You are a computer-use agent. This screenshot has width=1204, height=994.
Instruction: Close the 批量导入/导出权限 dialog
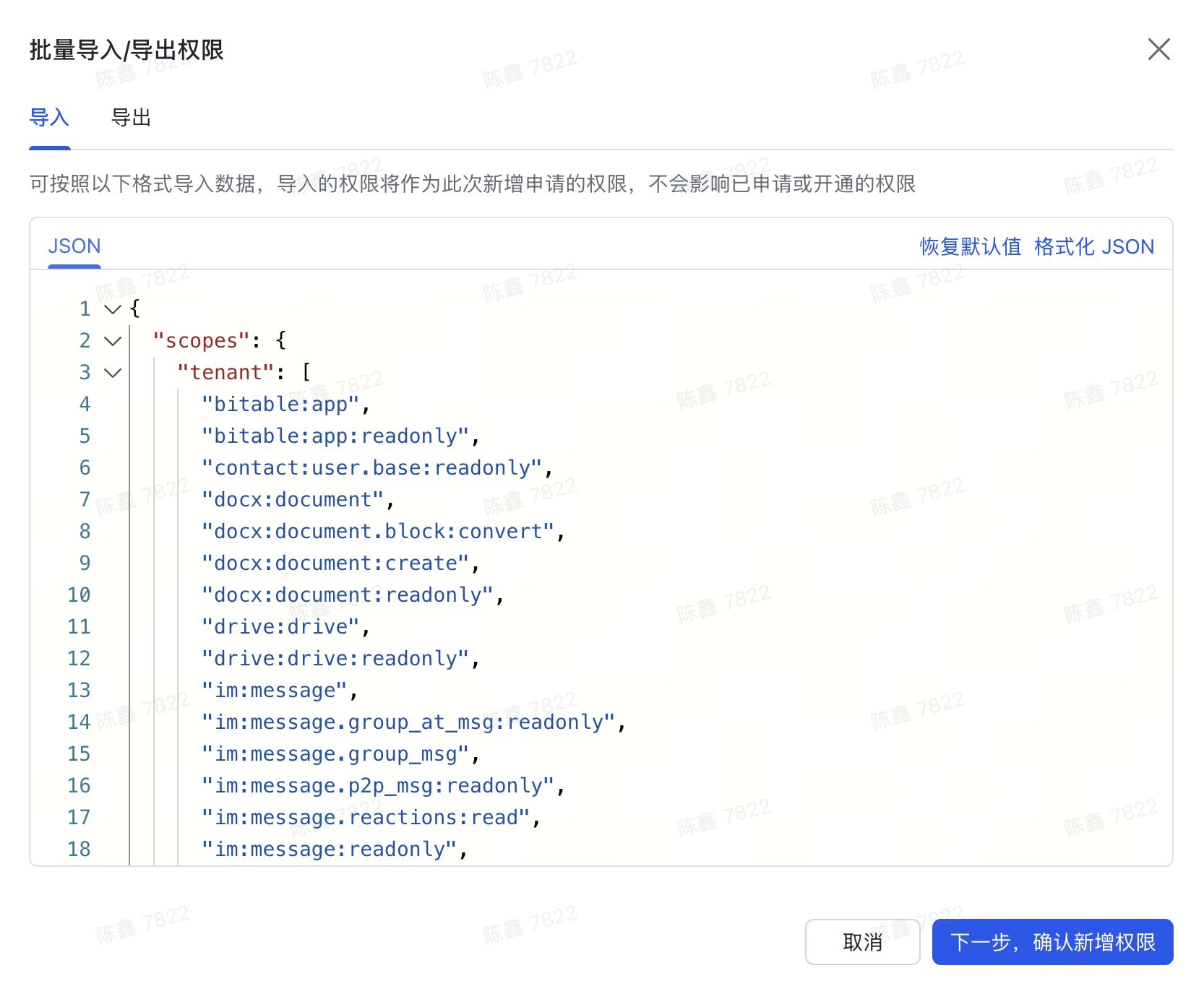1159,49
